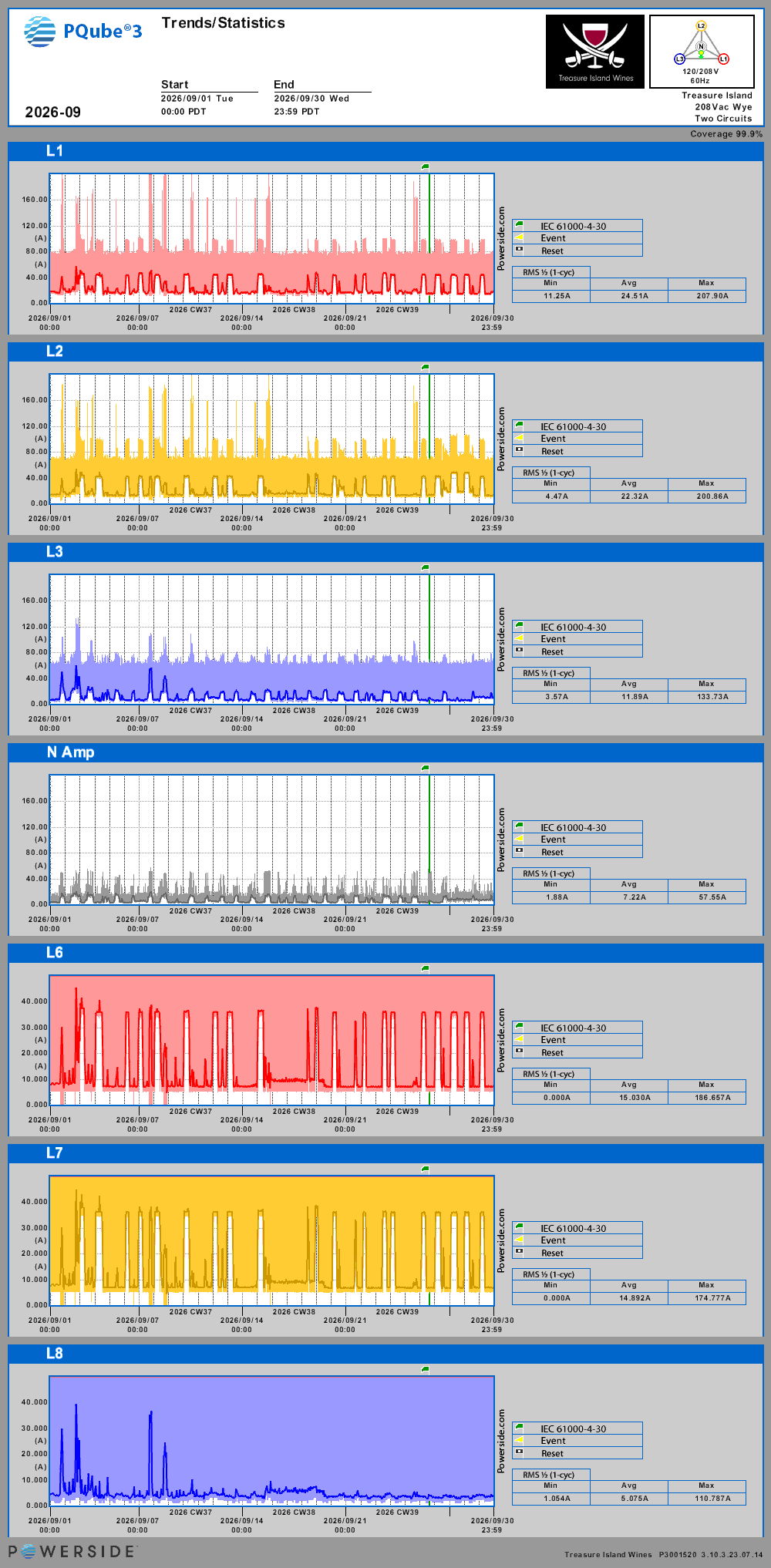Click the Start date 2026/09/01 Tue
The width and height of the screenshot is (771, 1568).
pyautogui.click(x=197, y=99)
